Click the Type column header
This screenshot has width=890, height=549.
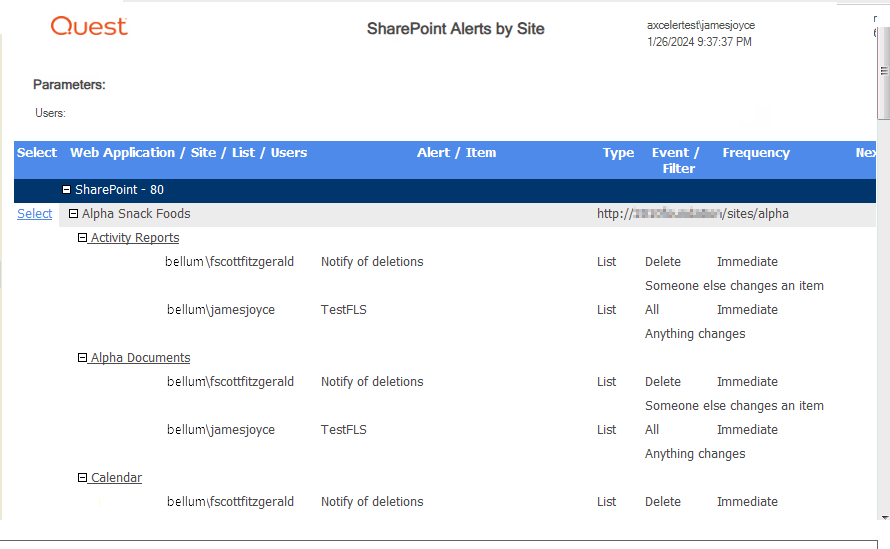tap(618, 153)
